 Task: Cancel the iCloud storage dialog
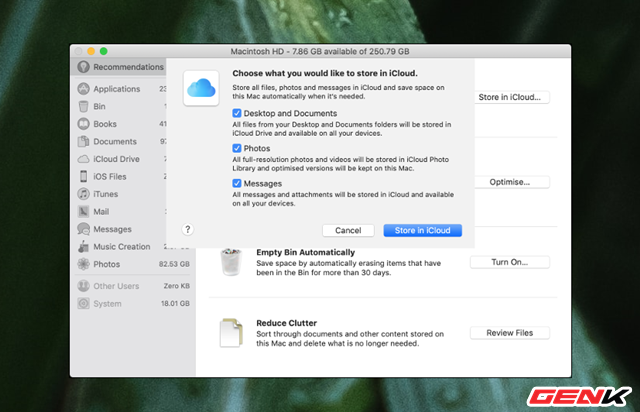(x=348, y=230)
